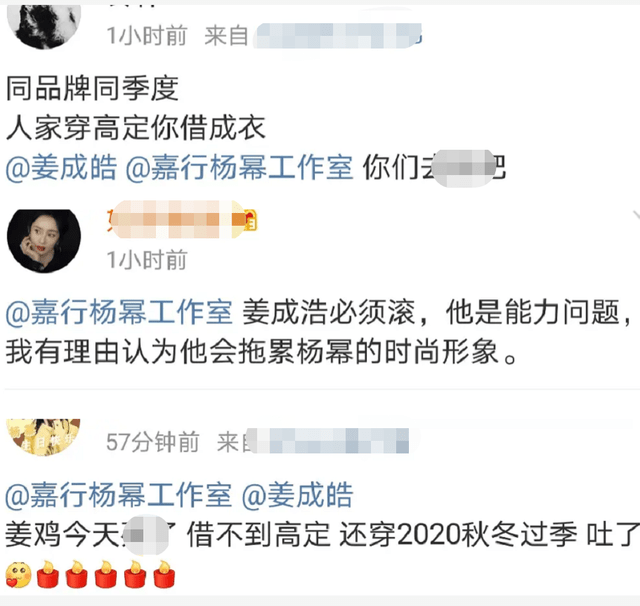The image size is (640, 606).
Task: Click 1小时前 timestamp under blurred orange username
Action: [147, 260]
